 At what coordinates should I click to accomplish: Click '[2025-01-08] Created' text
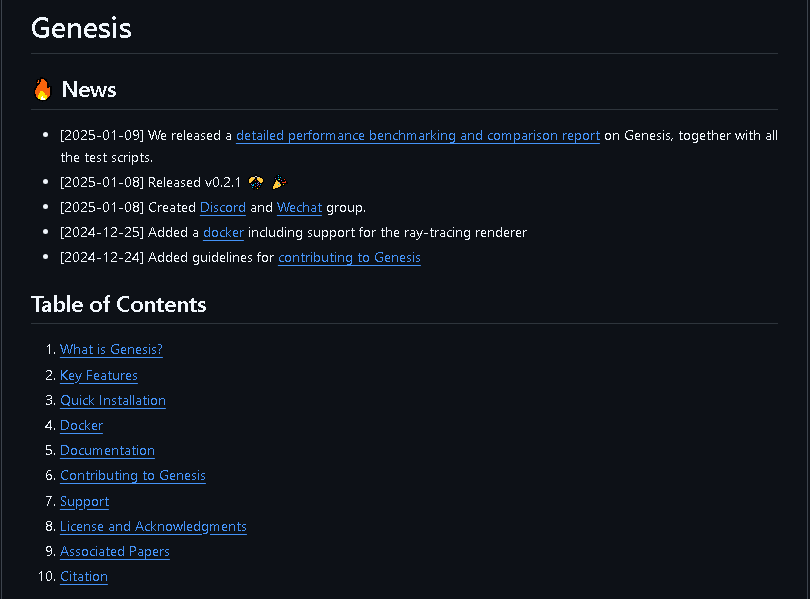click(128, 208)
